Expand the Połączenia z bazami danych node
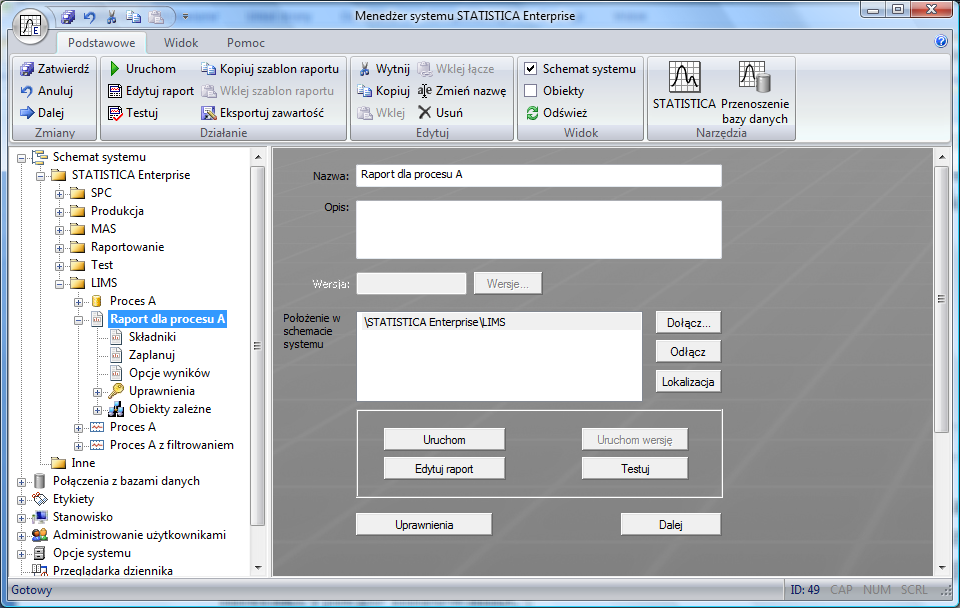 pyautogui.click(x=21, y=482)
